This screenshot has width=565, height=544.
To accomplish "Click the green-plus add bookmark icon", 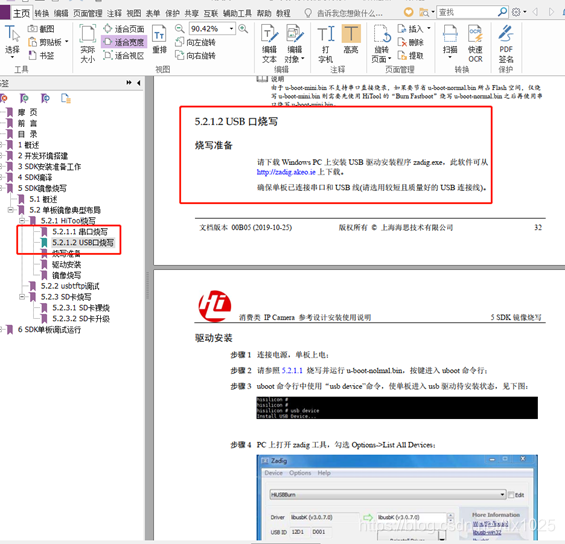I will (x=24, y=98).
